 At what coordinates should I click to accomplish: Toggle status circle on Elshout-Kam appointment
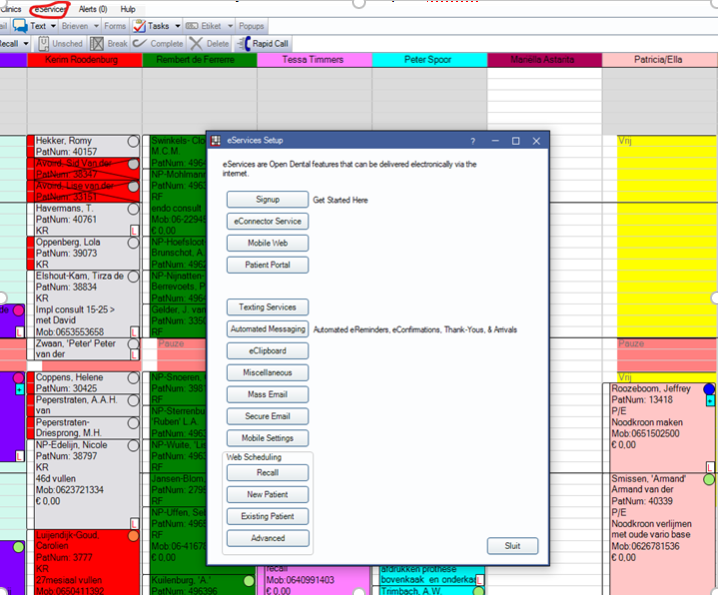pyautogui.click(x=133, y=277)
